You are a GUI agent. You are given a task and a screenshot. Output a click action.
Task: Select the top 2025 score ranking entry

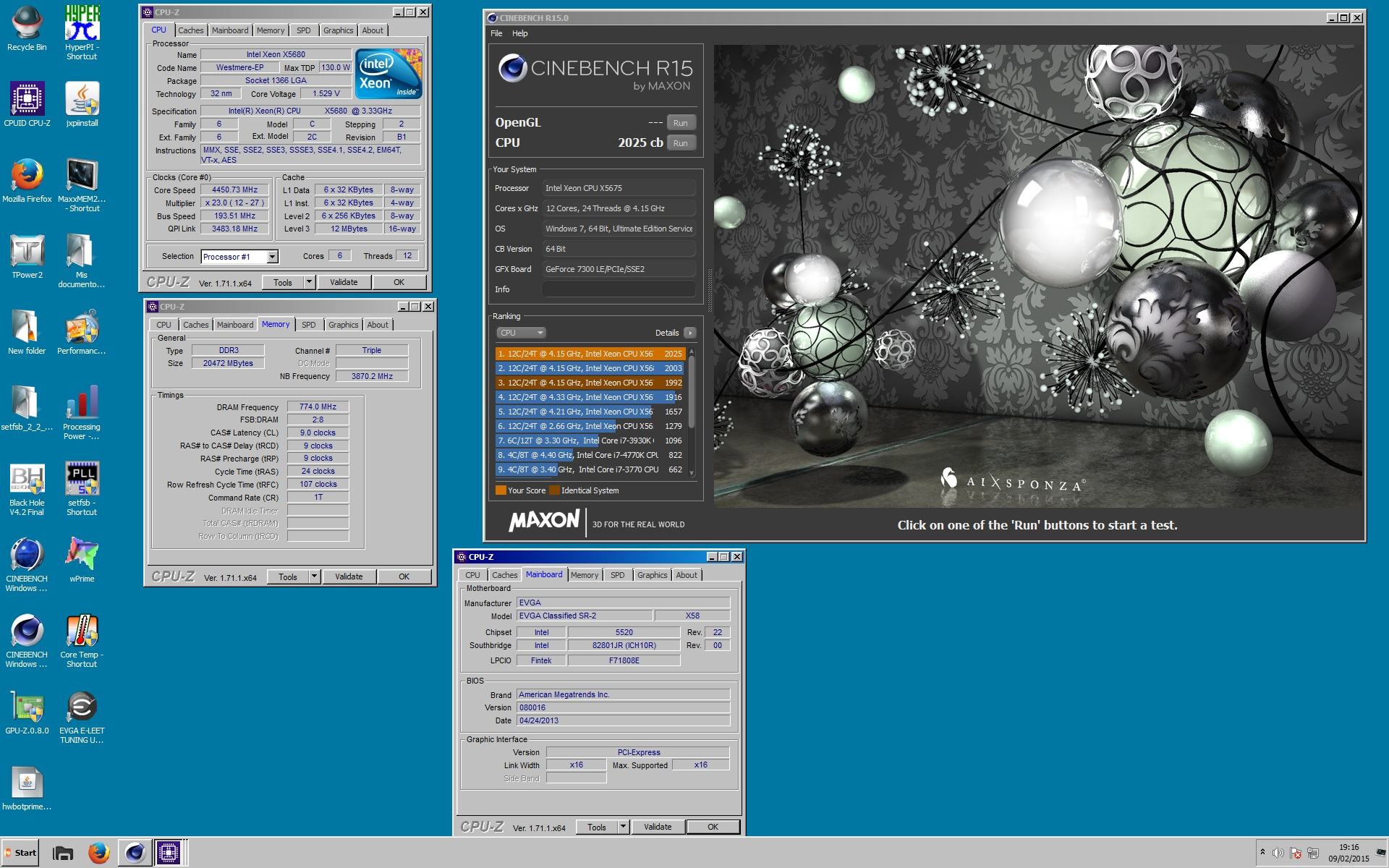coord(590,354)
